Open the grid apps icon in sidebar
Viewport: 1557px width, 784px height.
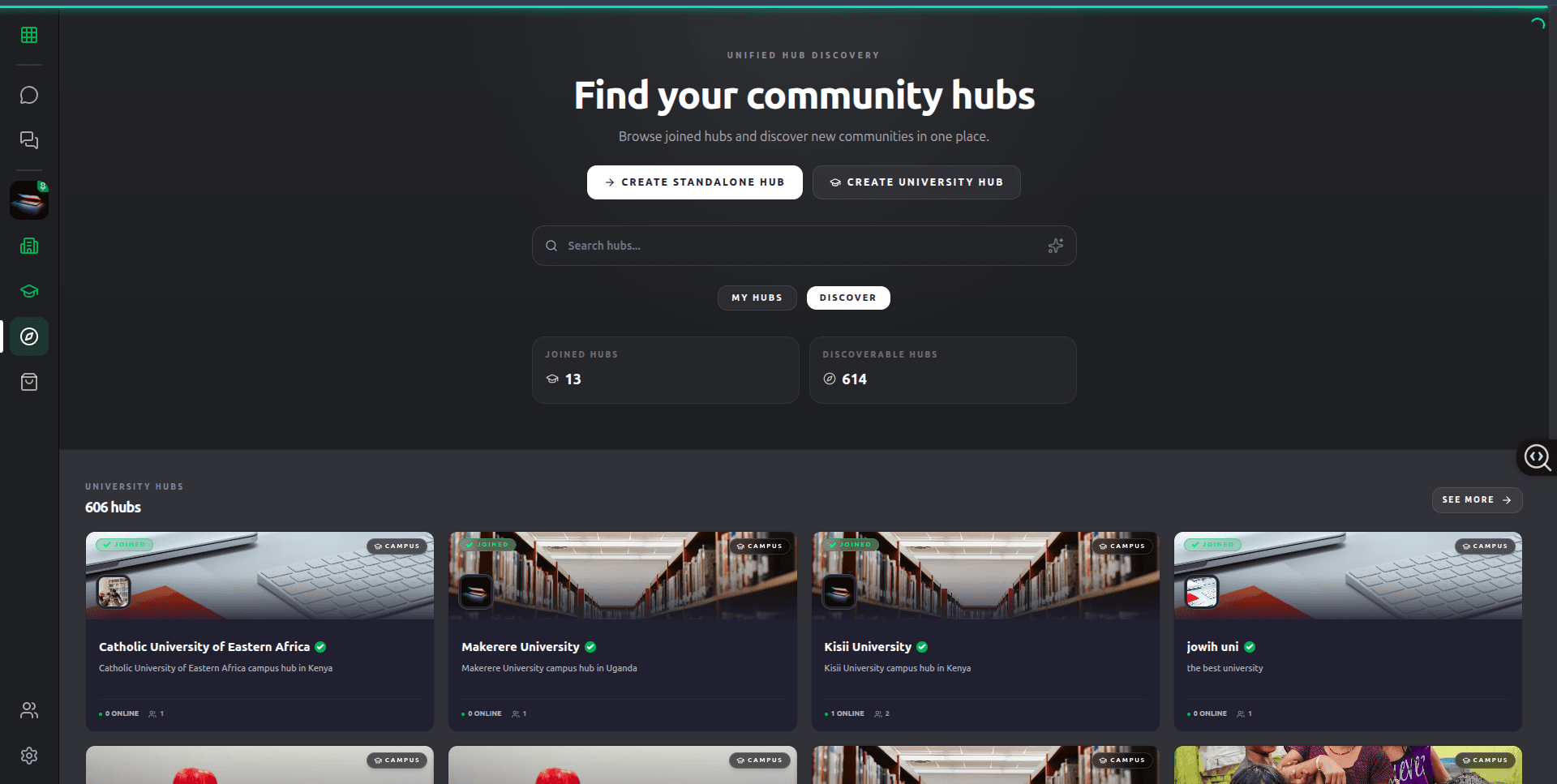coord(29,35)
